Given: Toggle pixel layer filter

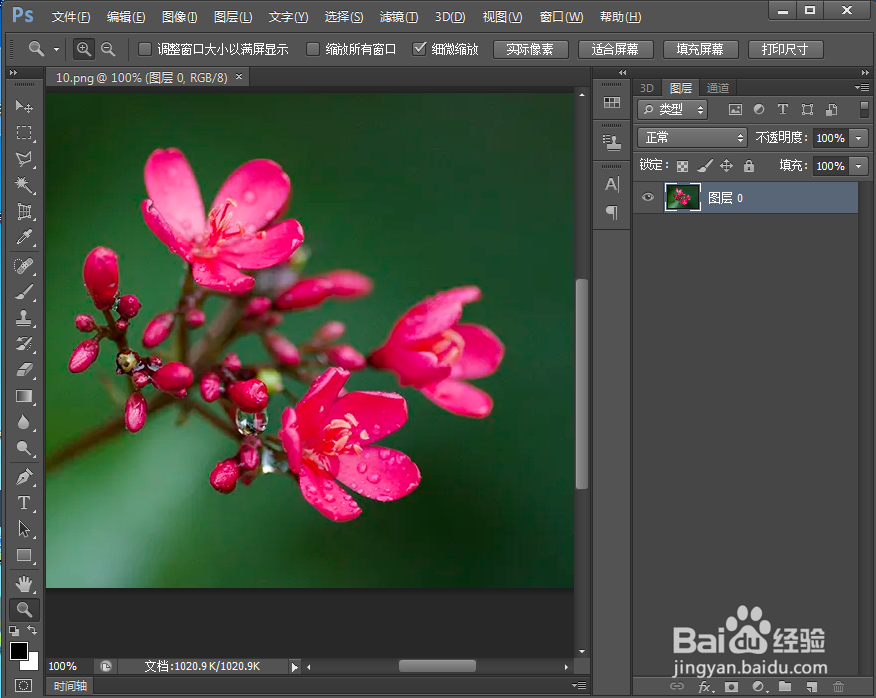Looking at the screenshot, I should 735,110.
